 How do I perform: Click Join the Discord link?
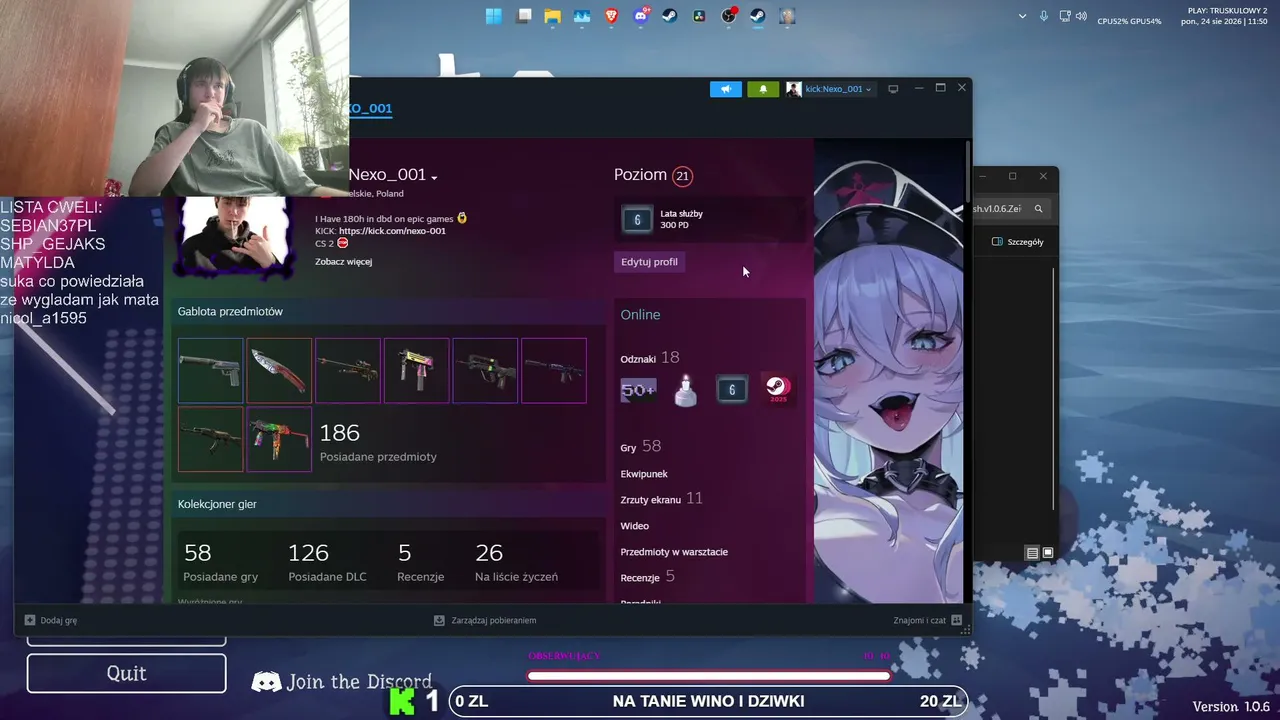[x=342, y=682]
